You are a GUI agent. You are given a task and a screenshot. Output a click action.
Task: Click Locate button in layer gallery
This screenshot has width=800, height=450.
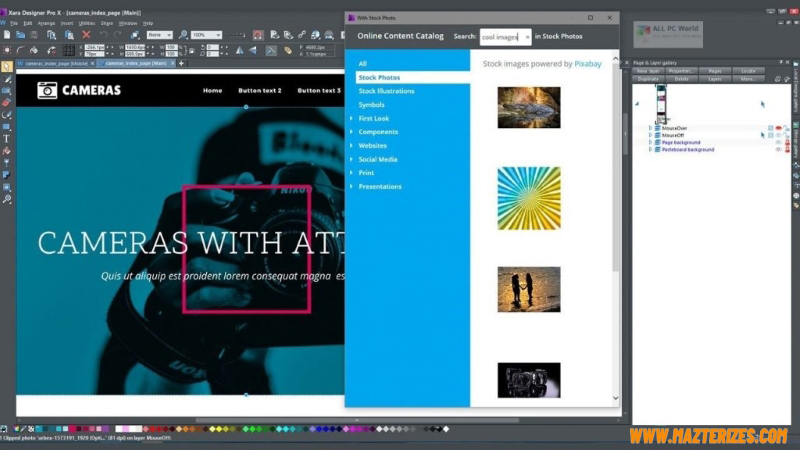click(x=748, y=71)
